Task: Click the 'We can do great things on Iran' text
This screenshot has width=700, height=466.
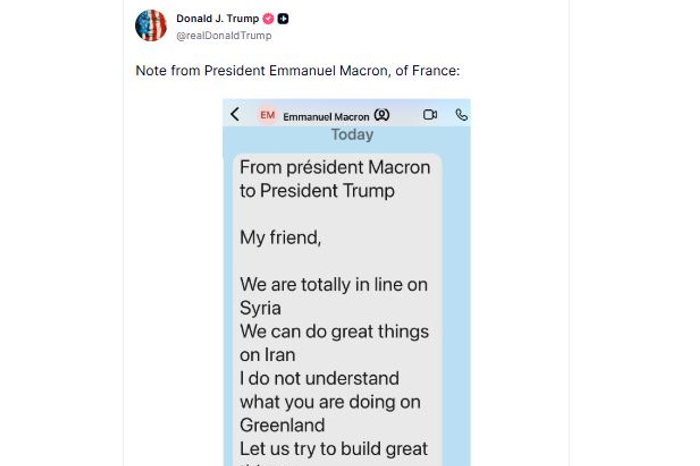Action: pos(333,343)
